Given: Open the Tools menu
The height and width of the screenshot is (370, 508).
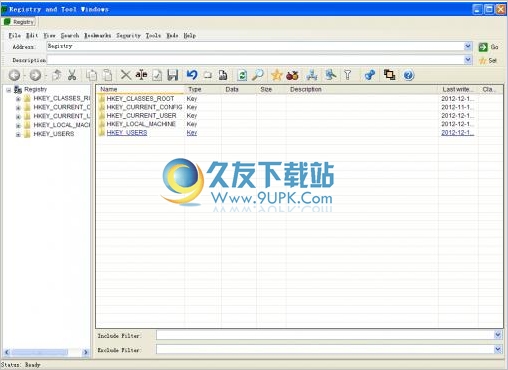Looking at the screenshot, I should click(x=153, y=35).
